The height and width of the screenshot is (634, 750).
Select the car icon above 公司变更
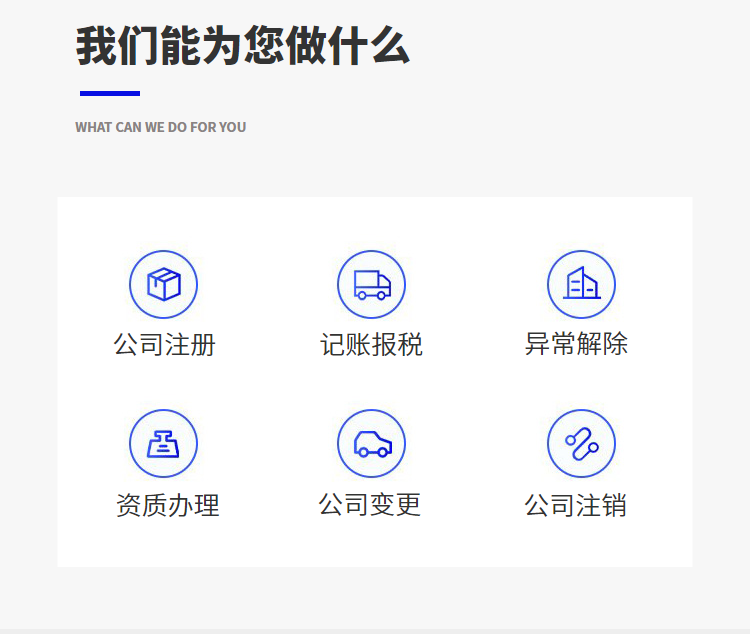371,444
